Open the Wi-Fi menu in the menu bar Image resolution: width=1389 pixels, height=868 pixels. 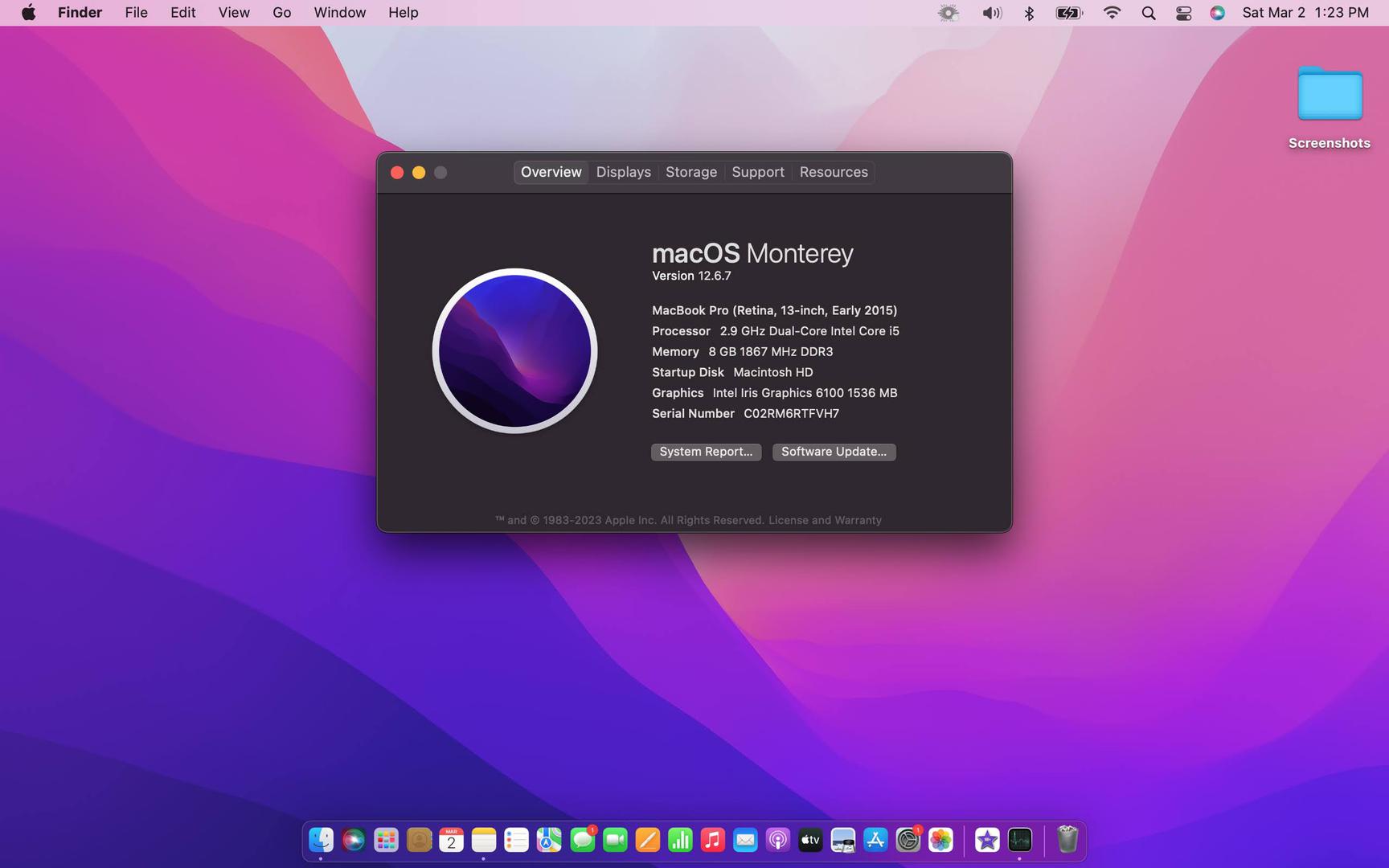(x=1112, y=13)
